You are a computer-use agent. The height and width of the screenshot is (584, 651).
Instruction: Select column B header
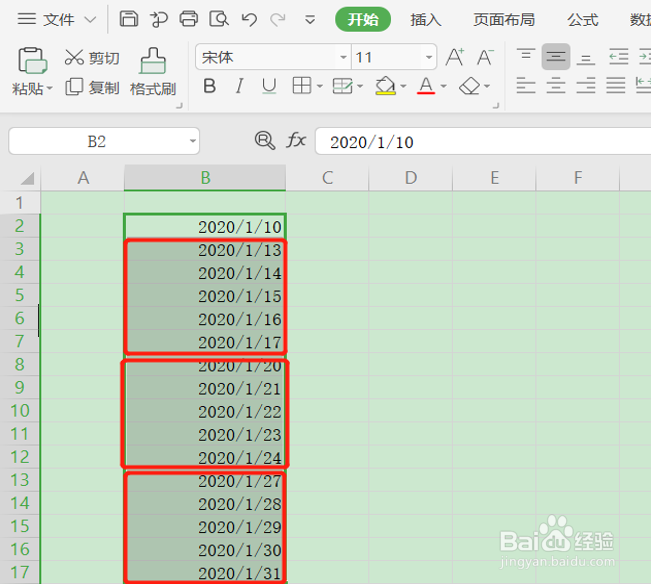[x=205, y=178]
